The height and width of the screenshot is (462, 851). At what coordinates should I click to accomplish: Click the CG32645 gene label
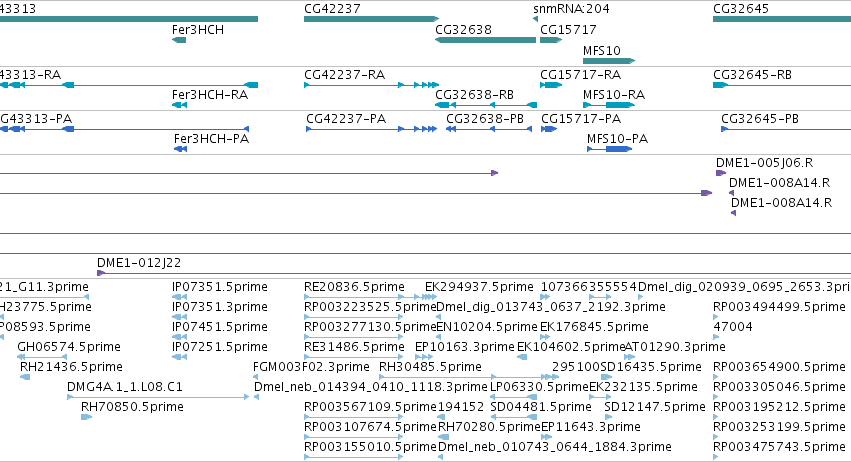pos(741,9)
